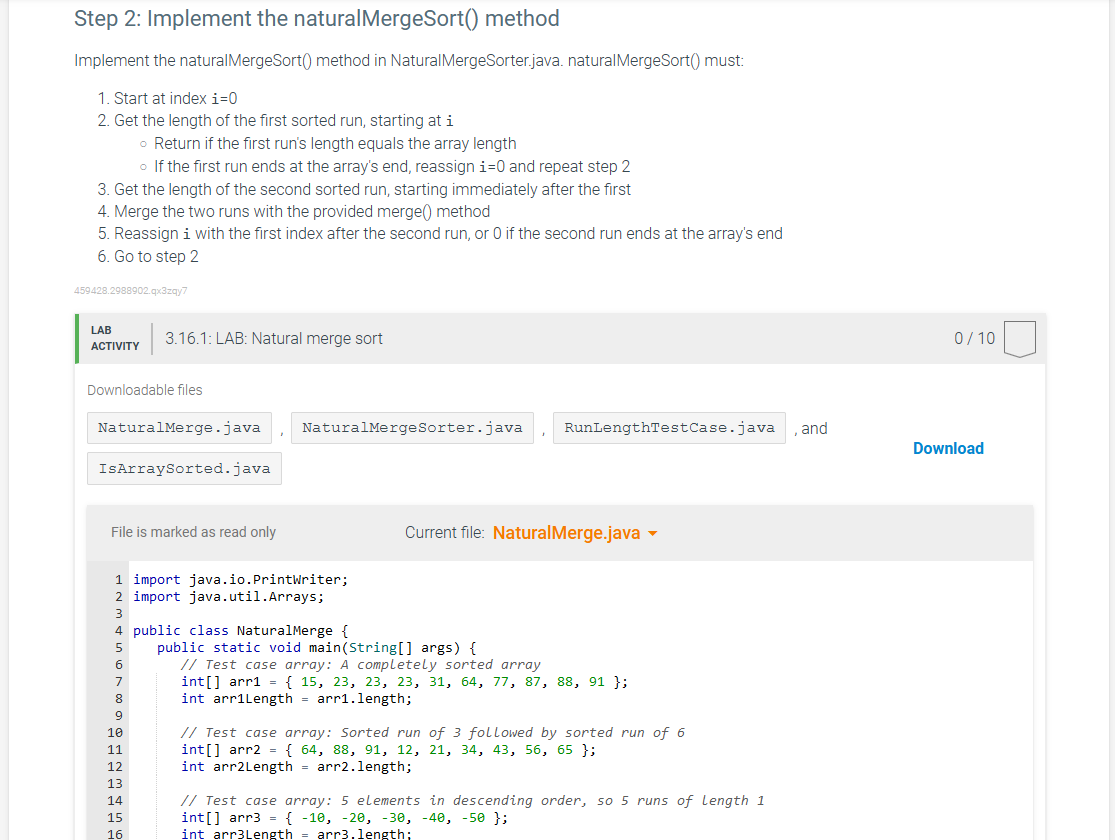Select the NaturalMerge.java downloadable file chip
Viewport: 1115px width, 840px height.
(178, 427)
